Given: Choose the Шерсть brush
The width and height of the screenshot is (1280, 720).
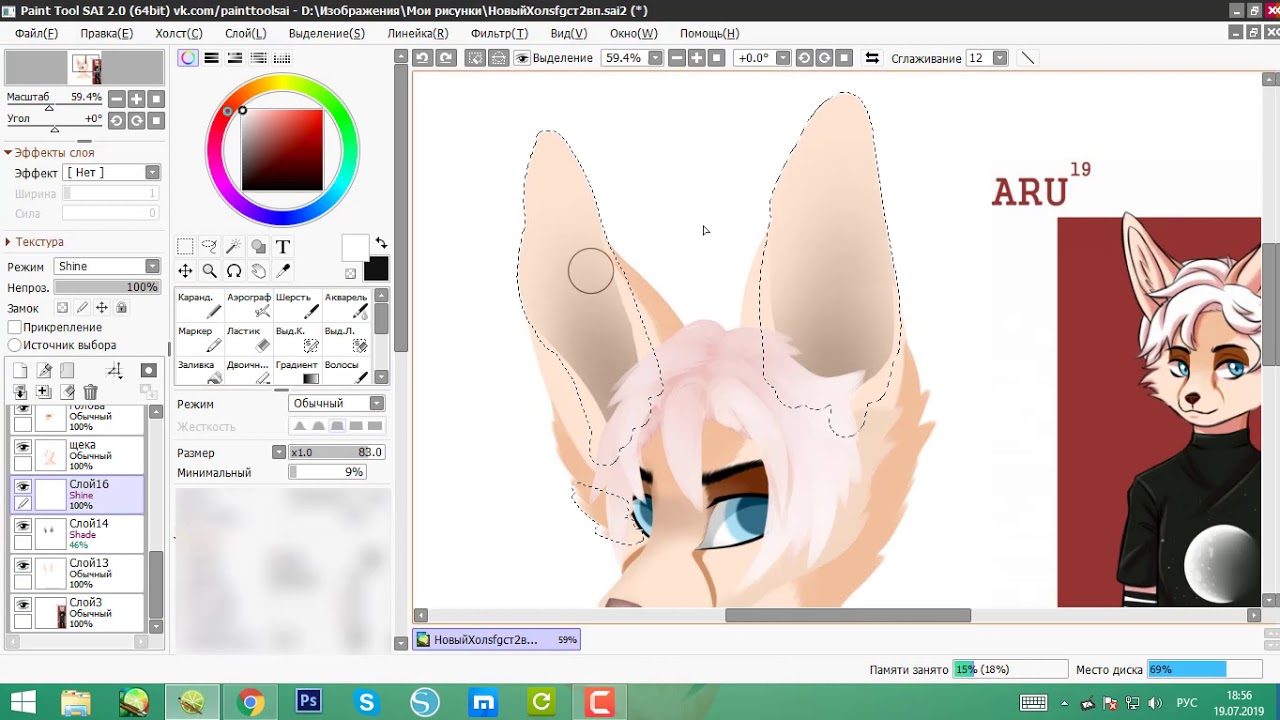Looking at the screenshot, I should click(x=297, y=305).
